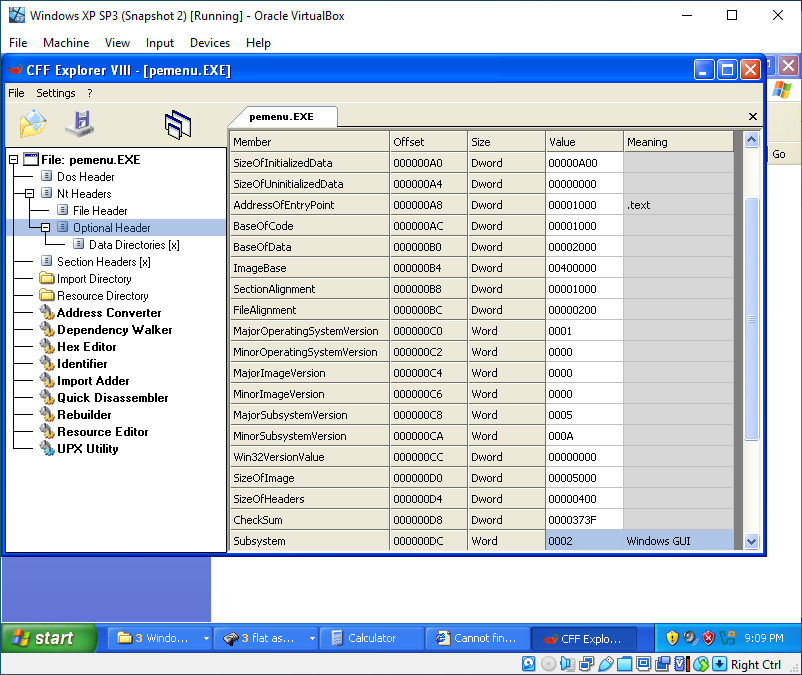
Task: Open the Cannot fin... taskbar button
Action: click(x=477, y=638)
